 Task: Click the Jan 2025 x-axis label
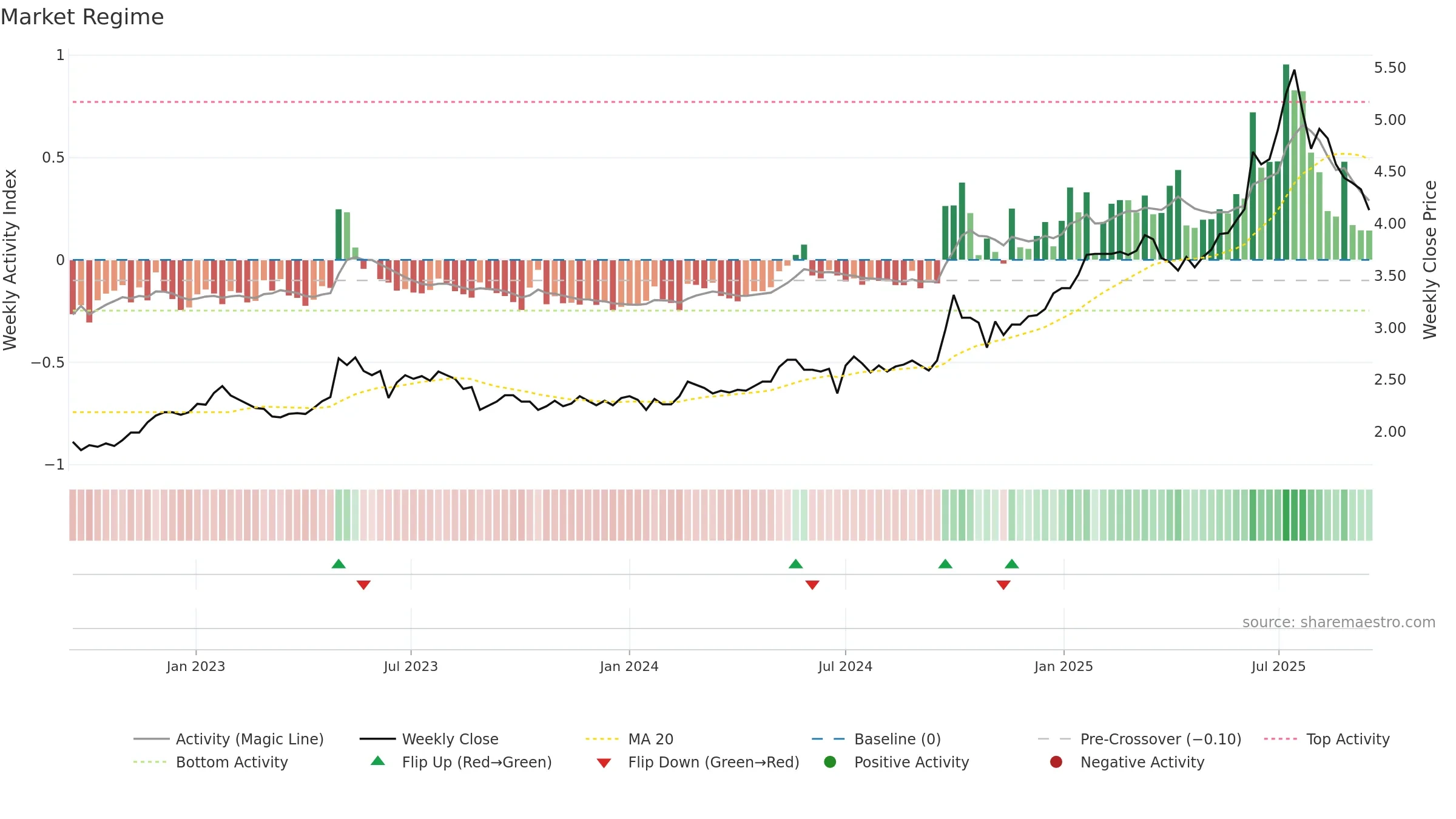pyautogui.click(x=1063, y=667)
